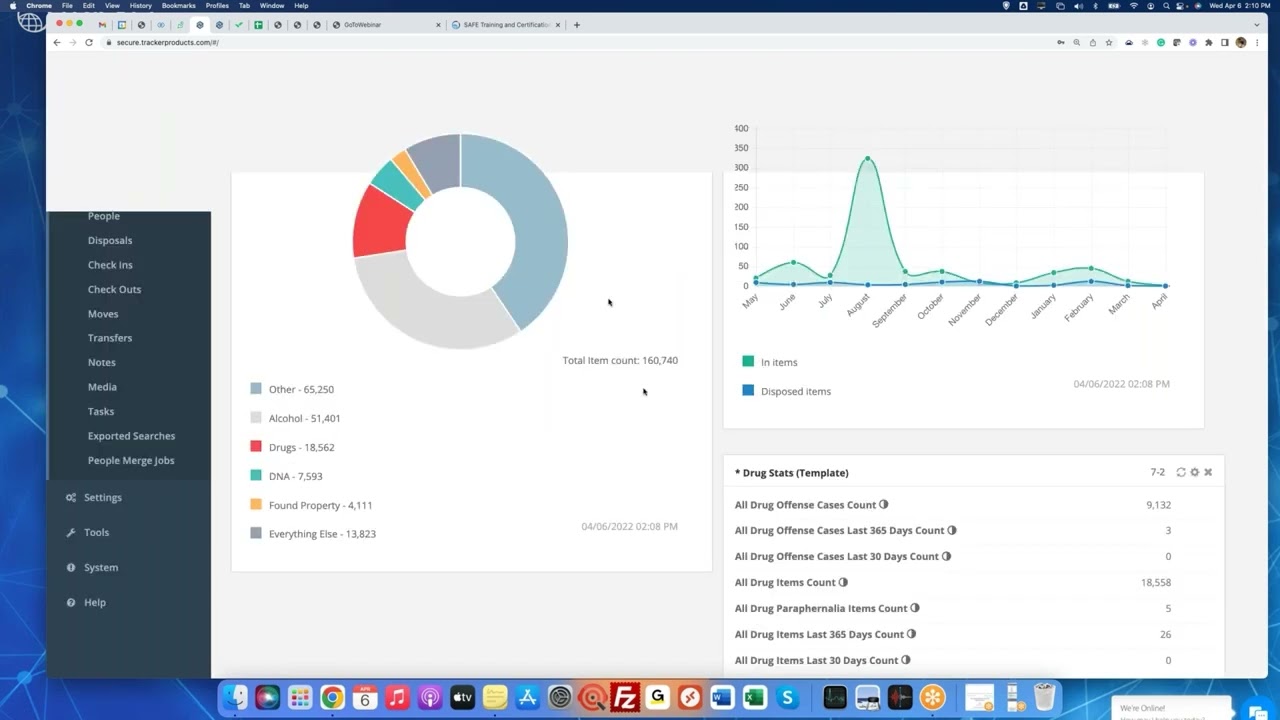This screenshot has height=720, width=1280.
Task: Click the Tools wrench icon in sidebar
Action: (x=71, y=532)
